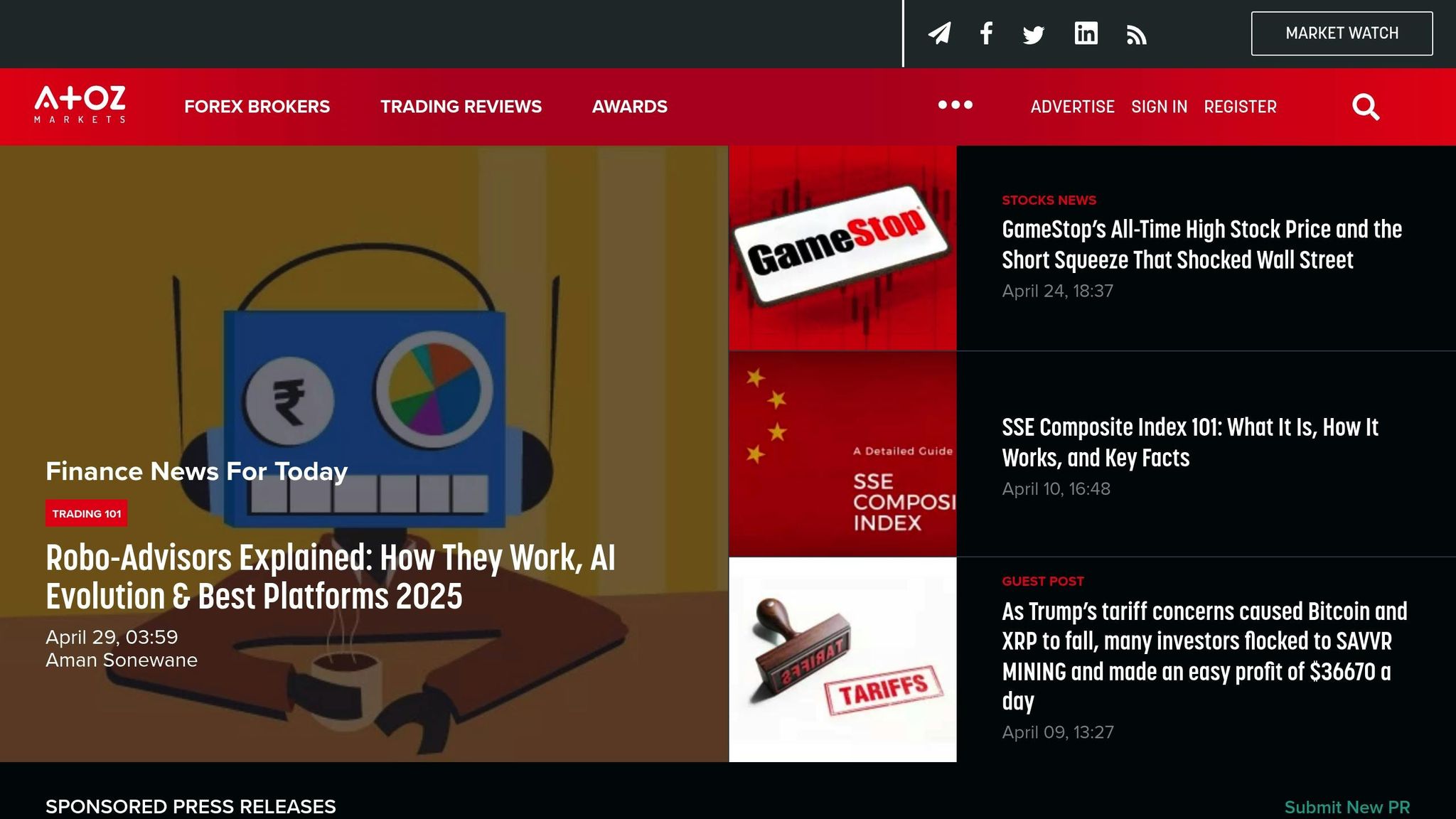Go to the Advertise page
The width and height of the screenshot is (1456, 819).
click(x=1072, y=107)
